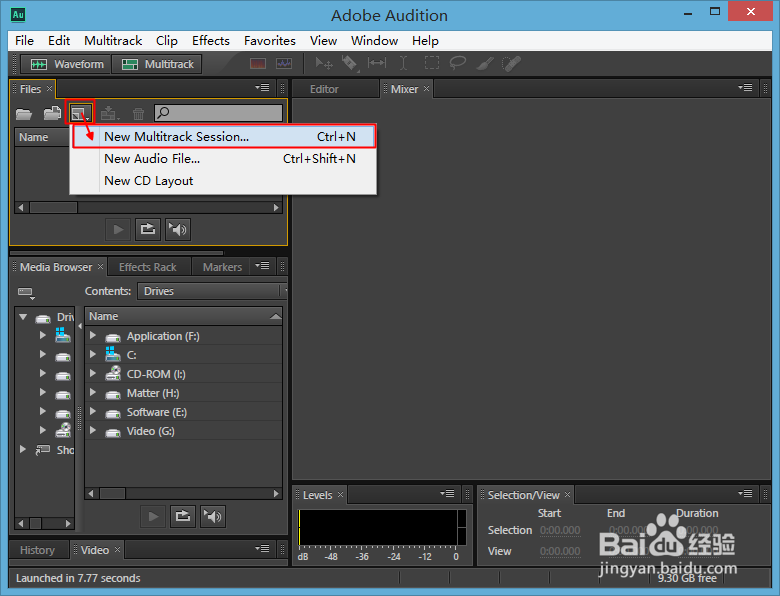
Task: Sort by the Media Browser Name column header
Action: click(x=184, y=316)
